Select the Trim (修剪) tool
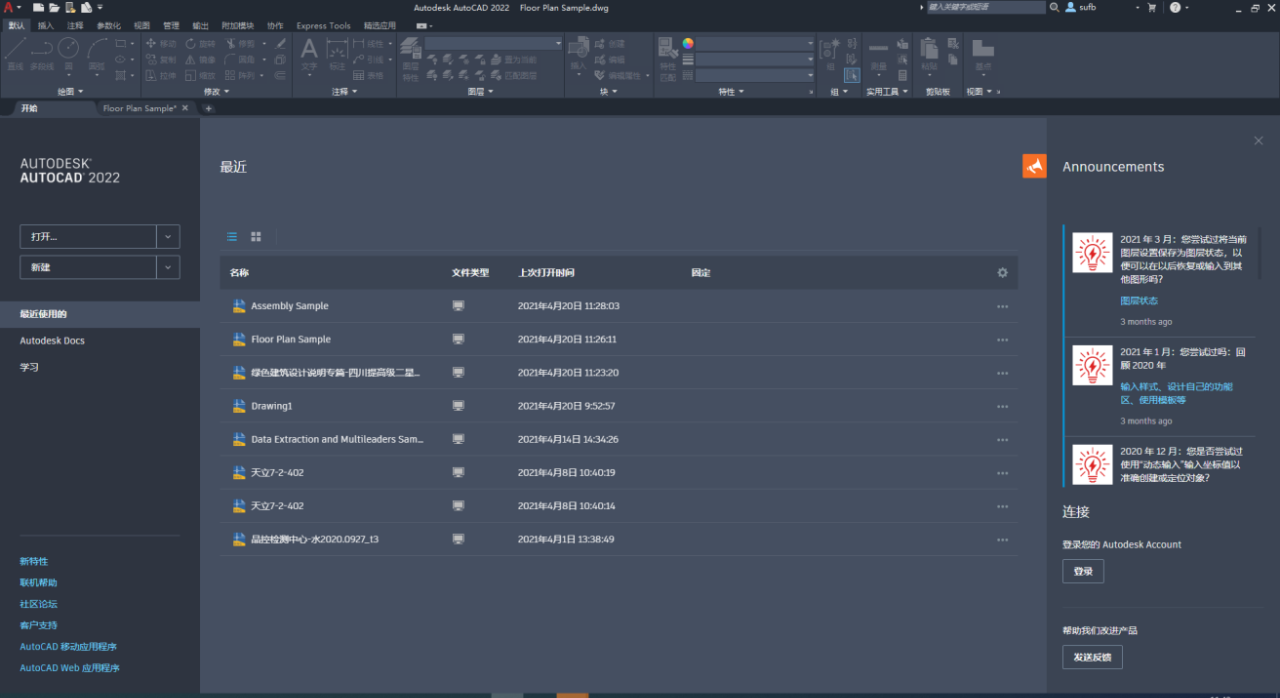The image size is (1280, 698). (x=241, y=44)
